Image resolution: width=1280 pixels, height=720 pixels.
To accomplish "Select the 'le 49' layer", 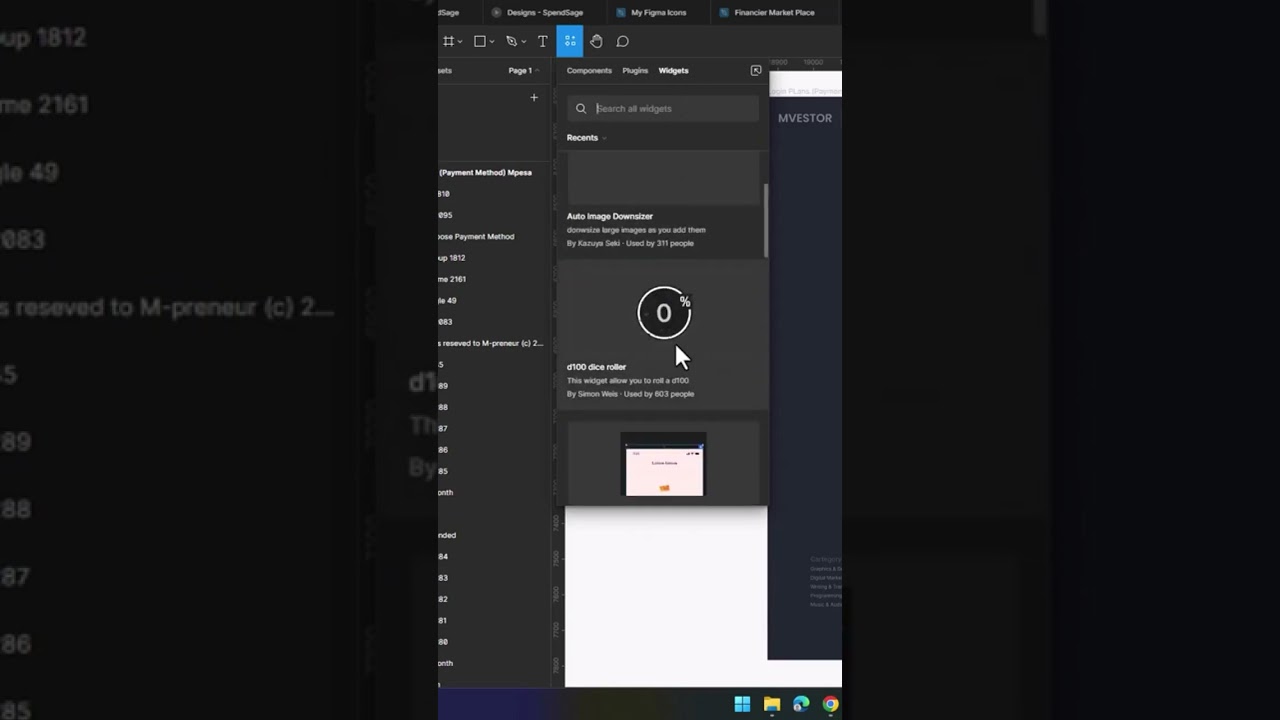I will point(447,300).
